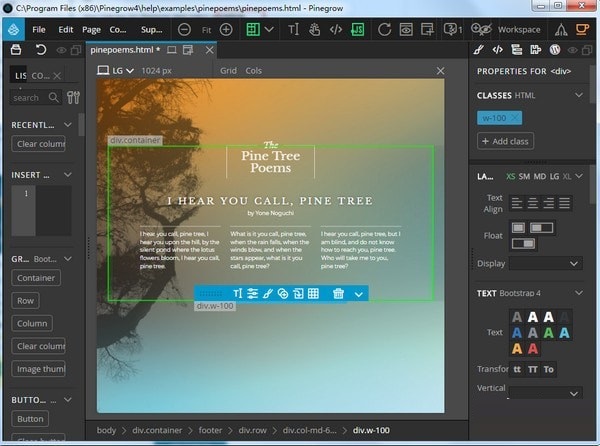Insert a Button element
This screenshot has height=446, width=600.
30,419
